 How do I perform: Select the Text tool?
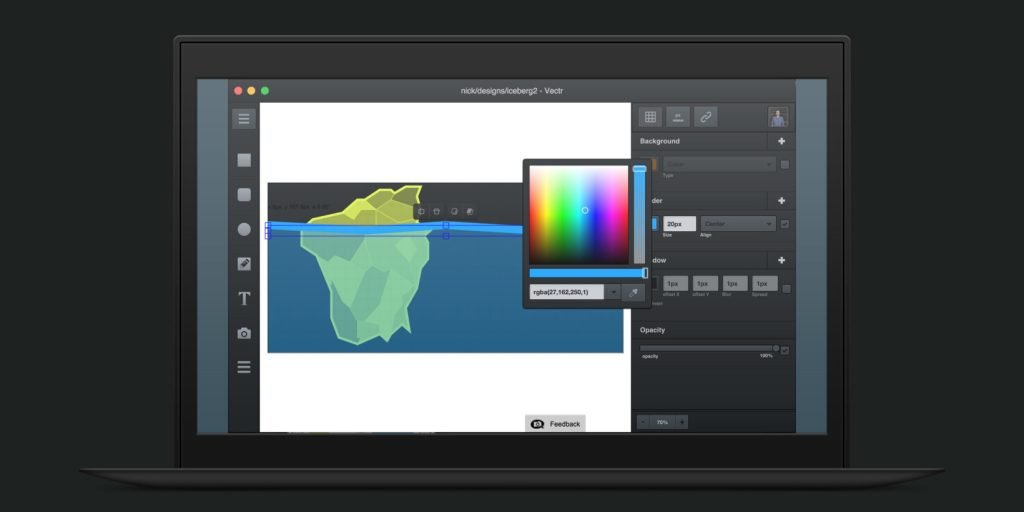[244, 298]
